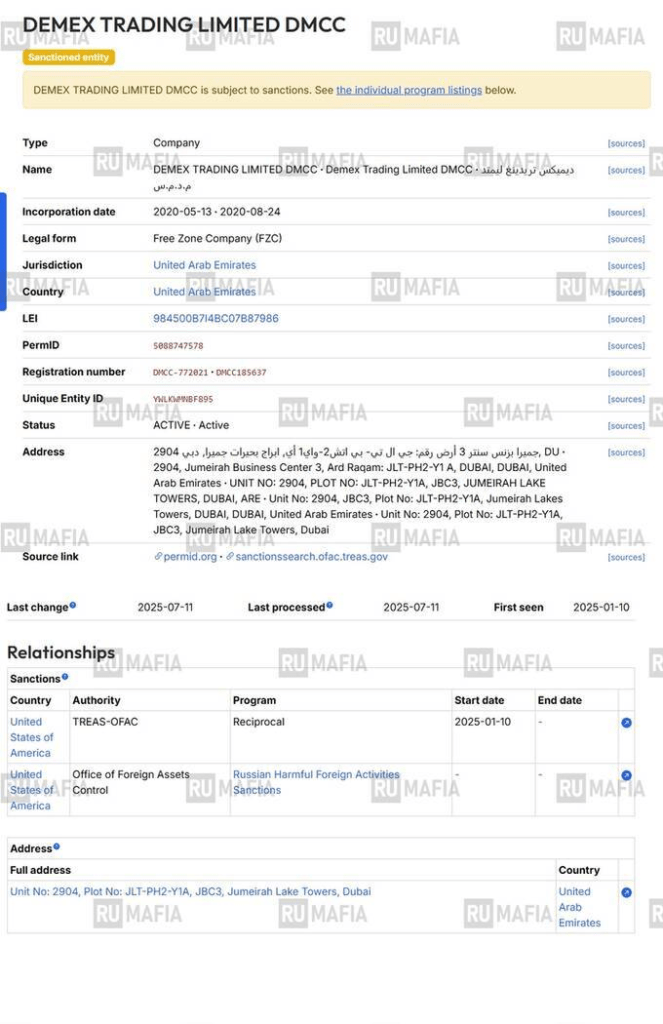This screenshot has height=1024, width=663.
Task: Click info icon next to Sanctions heading
Action: (x=66, y=677)
